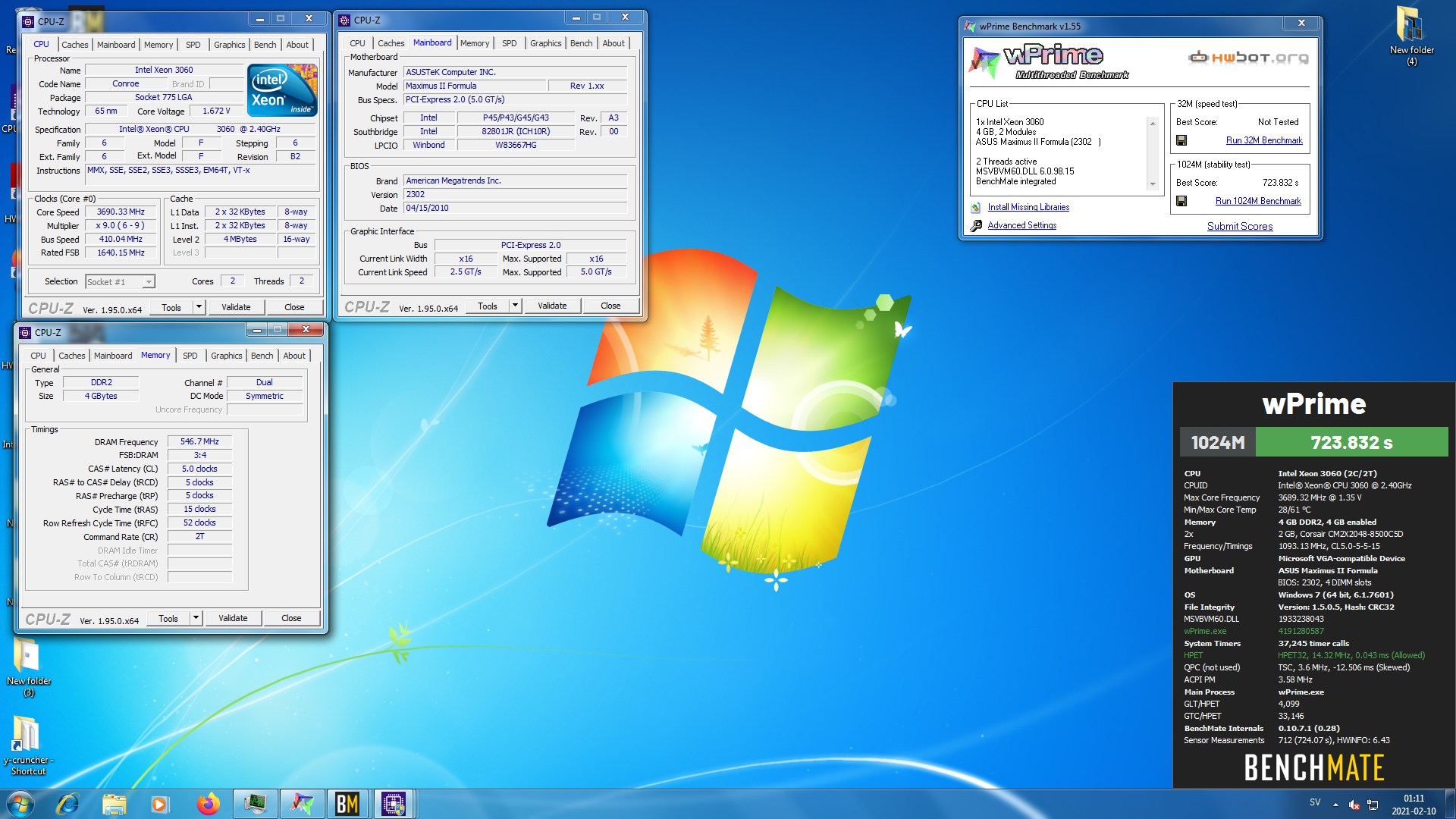Click the Core Voltage value 1.672 V

pos(216,111)
